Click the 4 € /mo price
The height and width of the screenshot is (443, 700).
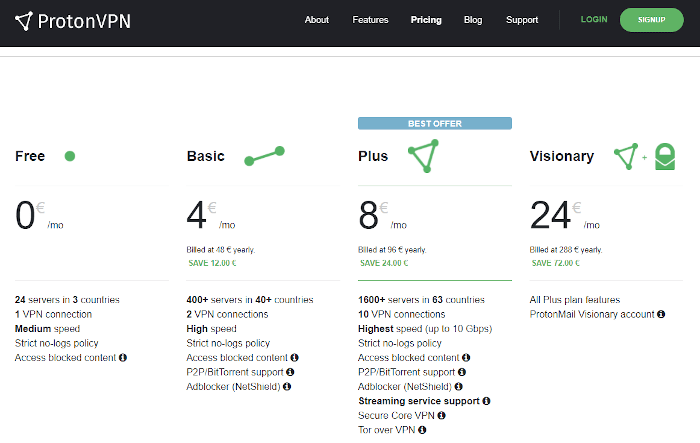211,215
